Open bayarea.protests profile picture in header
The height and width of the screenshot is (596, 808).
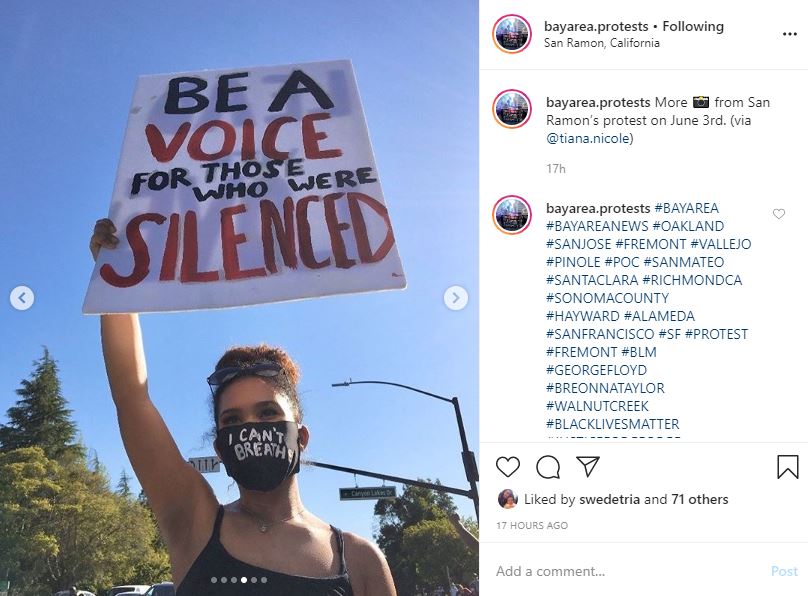coord(512,34)
